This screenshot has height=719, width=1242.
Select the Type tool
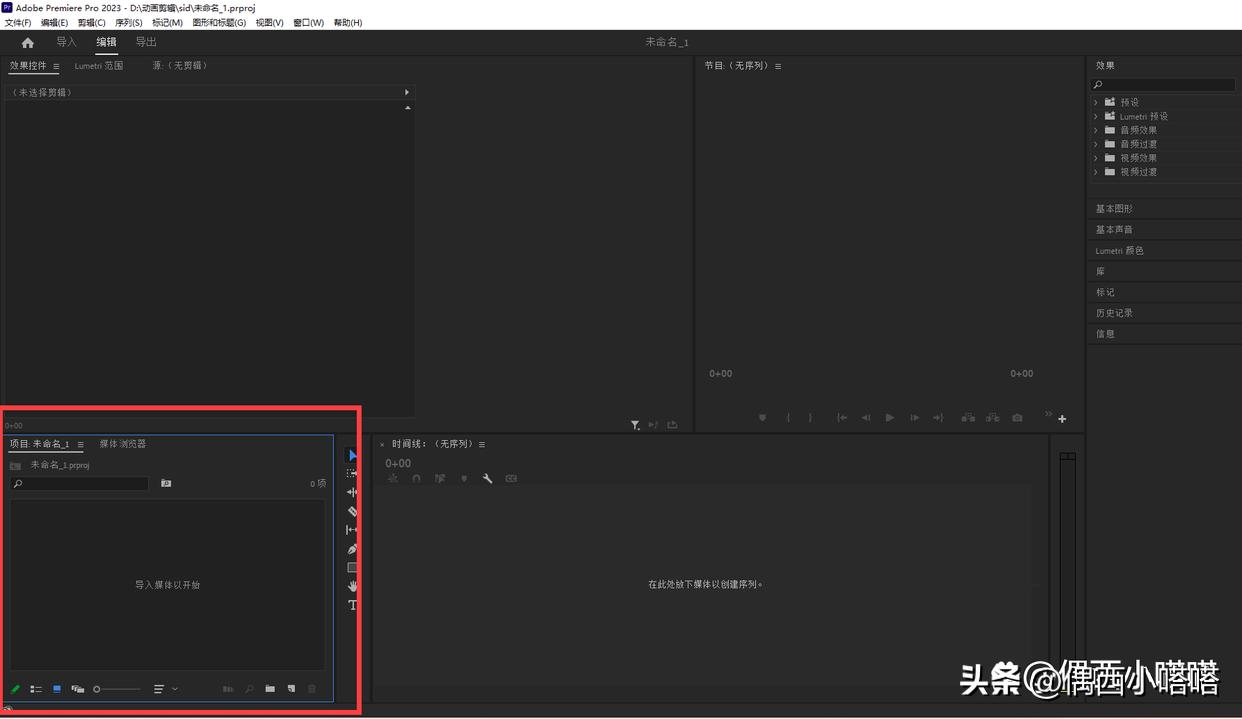[x=351, y=605]
